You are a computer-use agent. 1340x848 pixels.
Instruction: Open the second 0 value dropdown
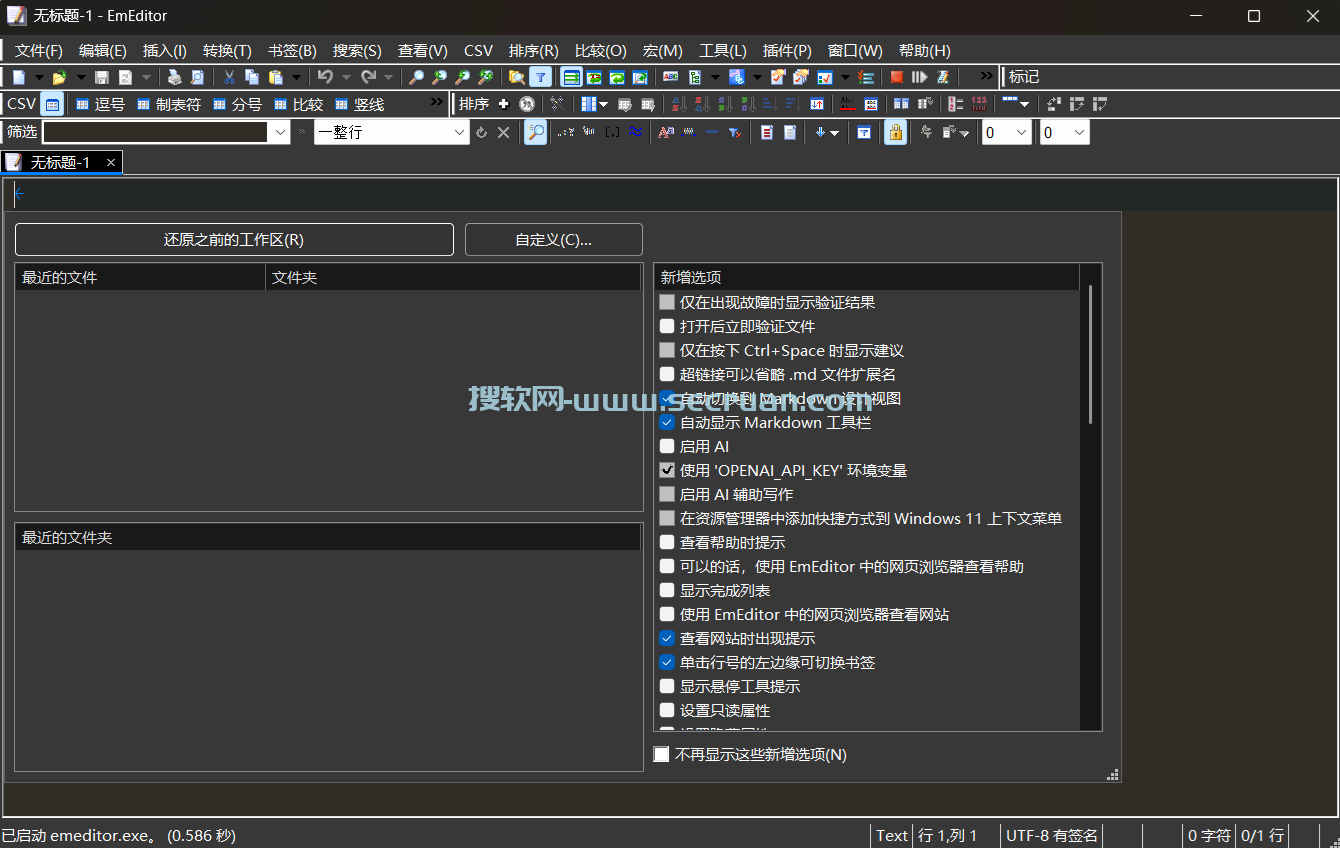(x=1079, y=132)
